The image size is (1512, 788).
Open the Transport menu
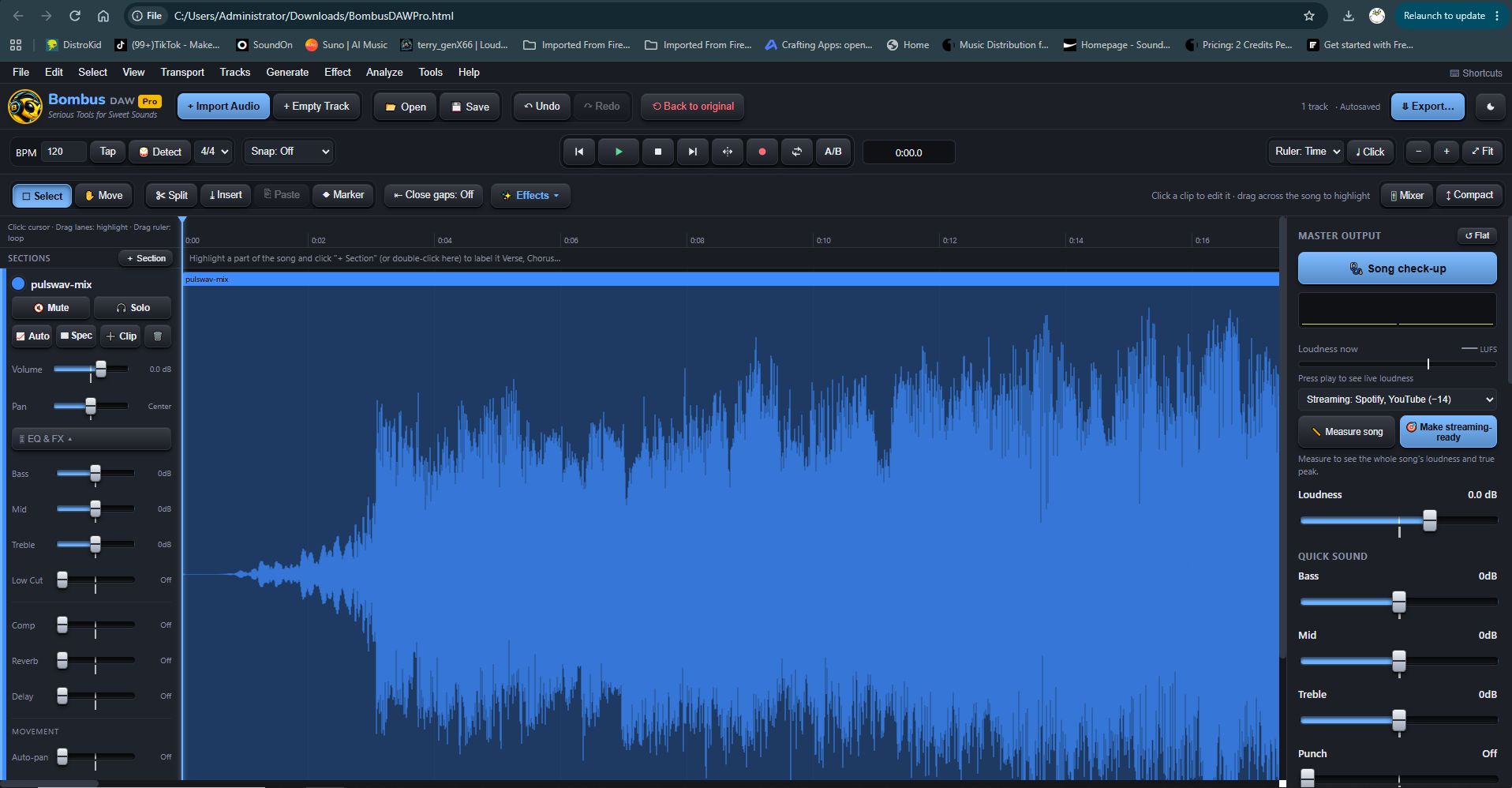point(182,72)
